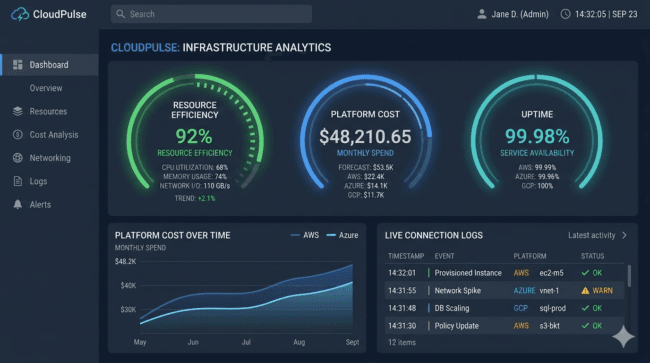Click the NETWORK I/O: 110 GB/s line
Screen dimensions: 650x363
click(194, 186)
